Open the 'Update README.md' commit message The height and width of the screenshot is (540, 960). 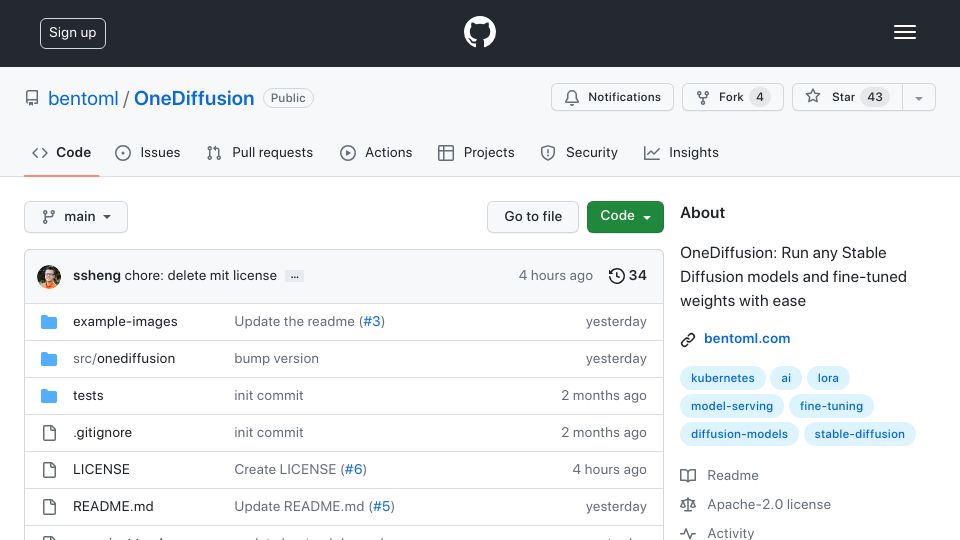tap(299, 506)
